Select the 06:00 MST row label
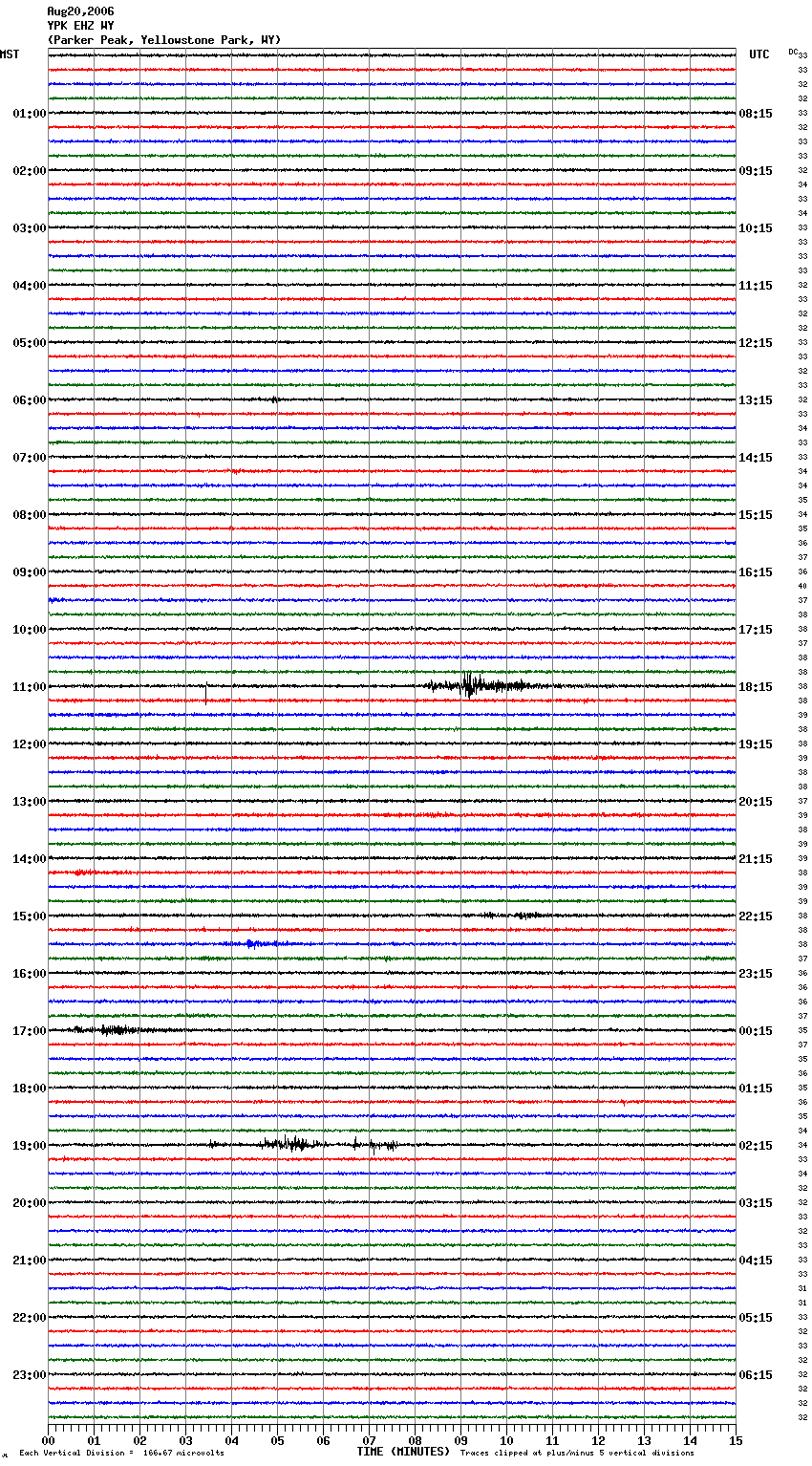 (x=30, y=400)
